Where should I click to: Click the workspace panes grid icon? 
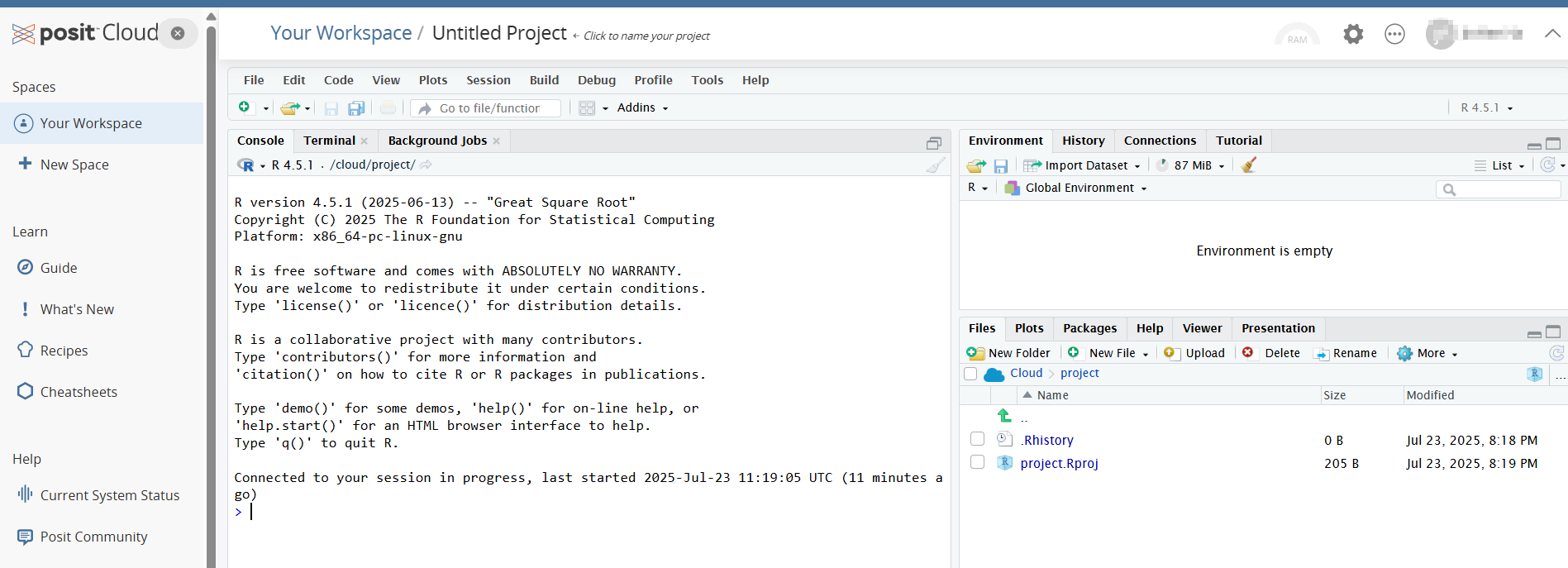(x=587, y=108)
